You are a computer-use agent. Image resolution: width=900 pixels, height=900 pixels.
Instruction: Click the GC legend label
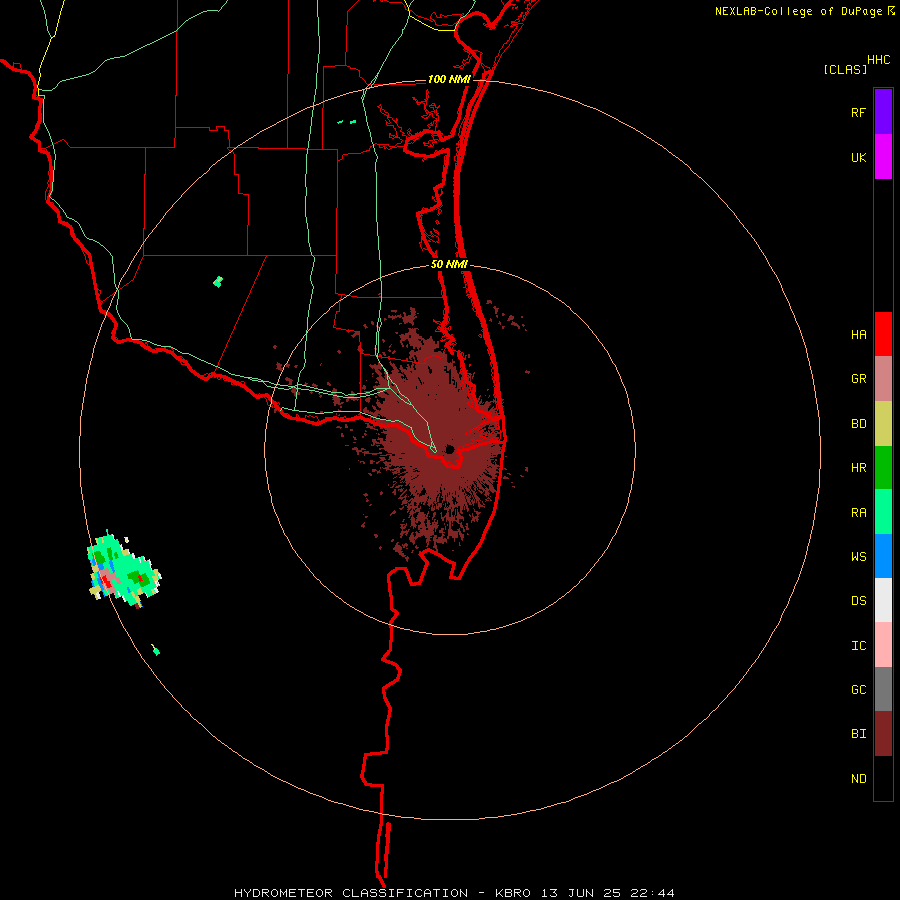tap(858, 689)
